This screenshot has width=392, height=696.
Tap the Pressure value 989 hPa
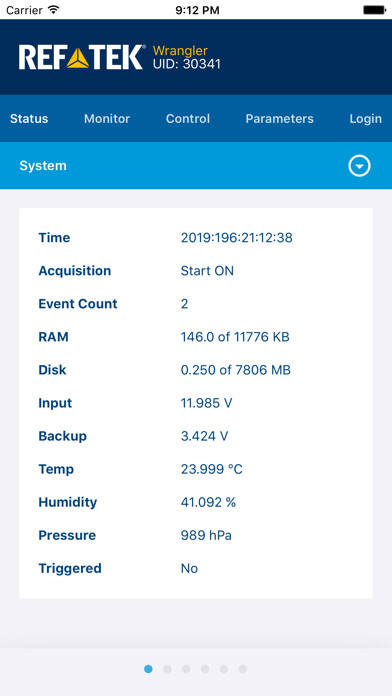(x=206, y=535)
